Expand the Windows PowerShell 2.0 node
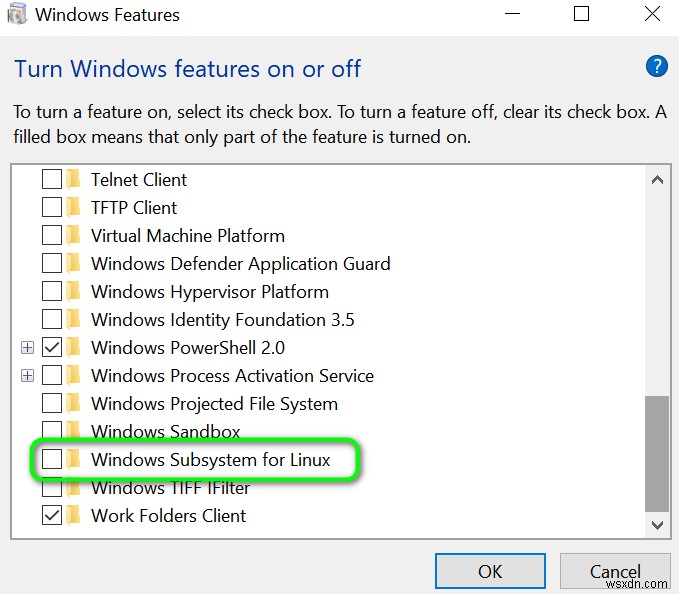679x594 pixels. 27,348
